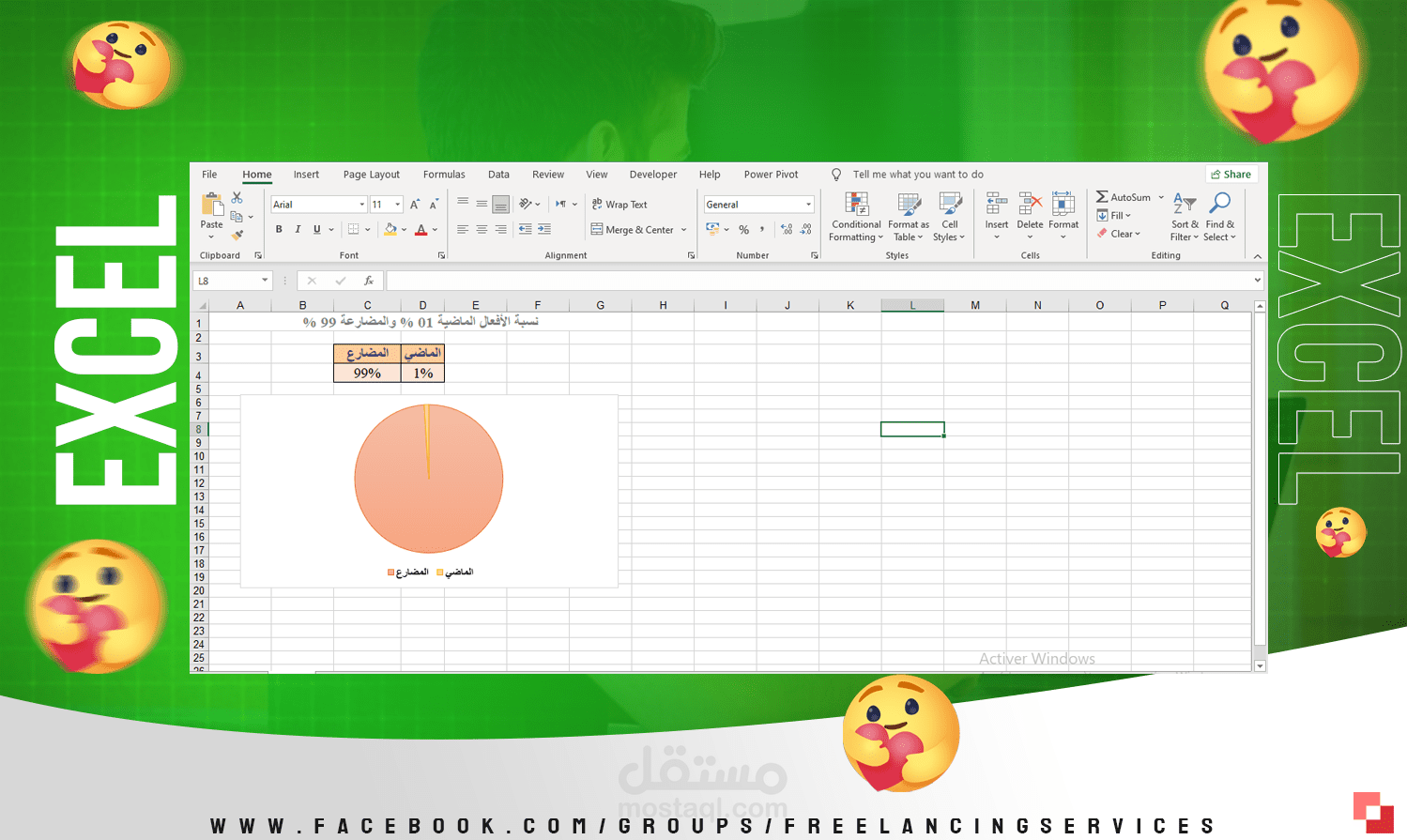This screenshot has height=840, width=1407.
Task: Click the red font color A
Action: [x=421, y=229]
